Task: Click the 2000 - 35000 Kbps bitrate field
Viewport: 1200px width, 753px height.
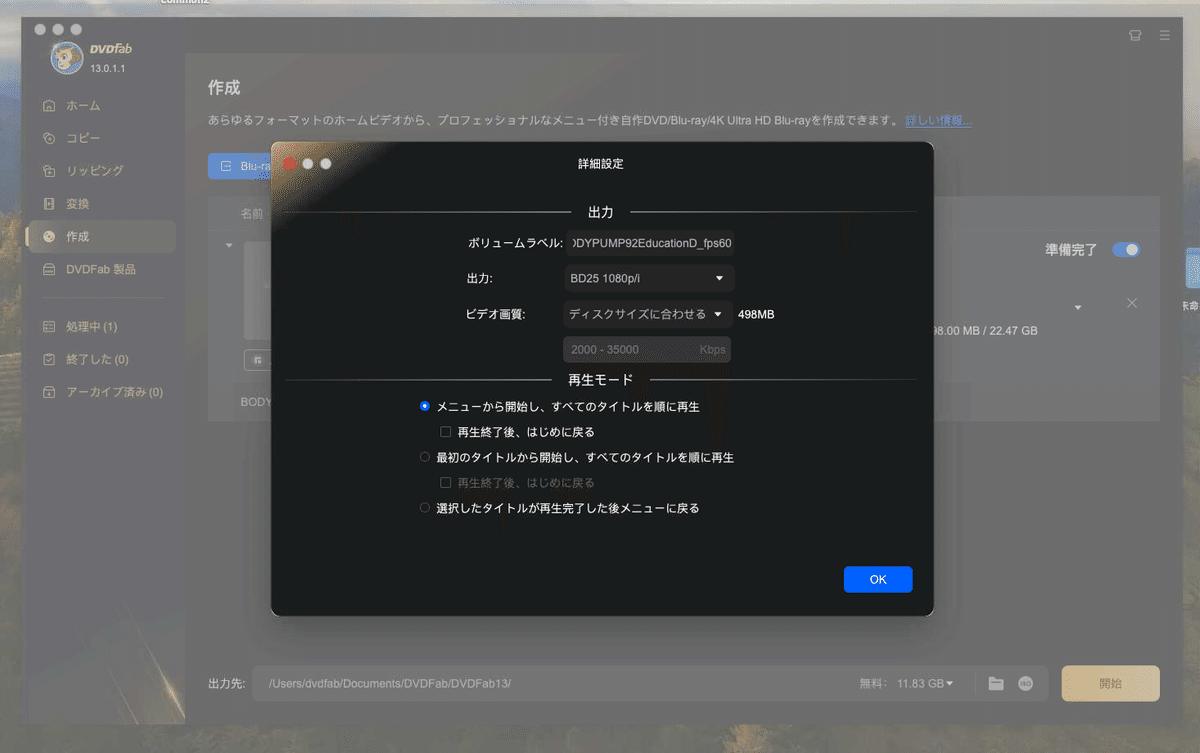Action: coord(647,350)
